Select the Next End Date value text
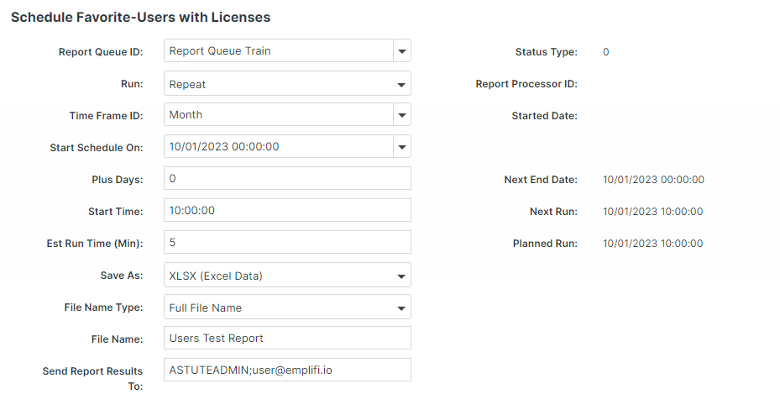780x416 pixels. [x=653, y=180]
